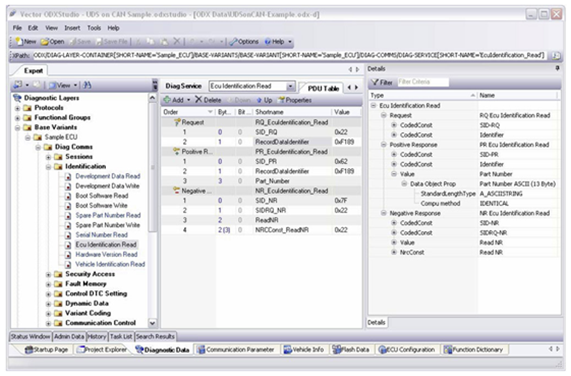This screenshot has height=376, width=571.
Task: Open the File menu
Action: tap(17, 28)
